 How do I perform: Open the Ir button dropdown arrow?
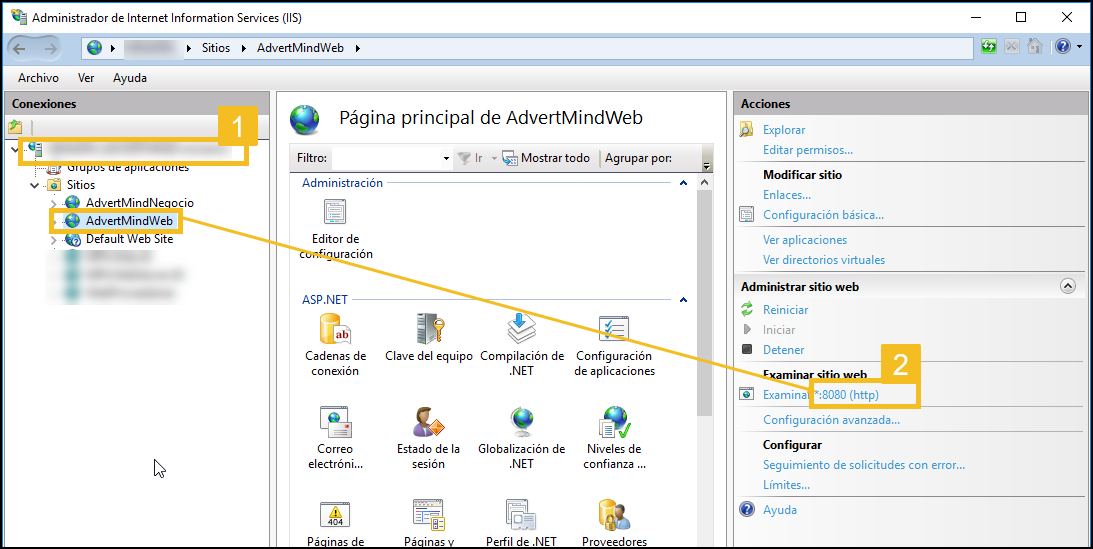(x=494, y=159)
